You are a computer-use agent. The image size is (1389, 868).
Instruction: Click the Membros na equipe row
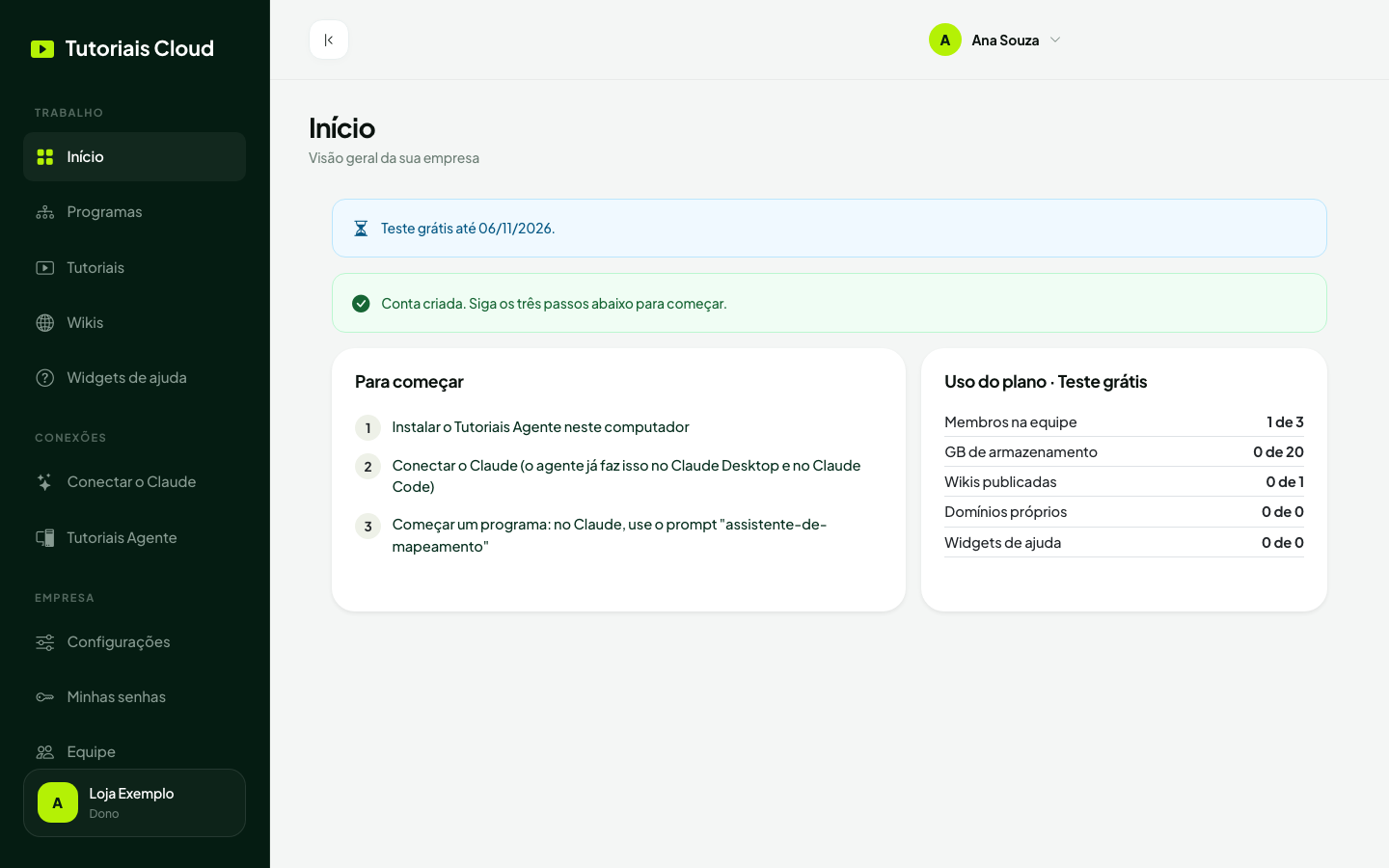tap(1124, 421)
